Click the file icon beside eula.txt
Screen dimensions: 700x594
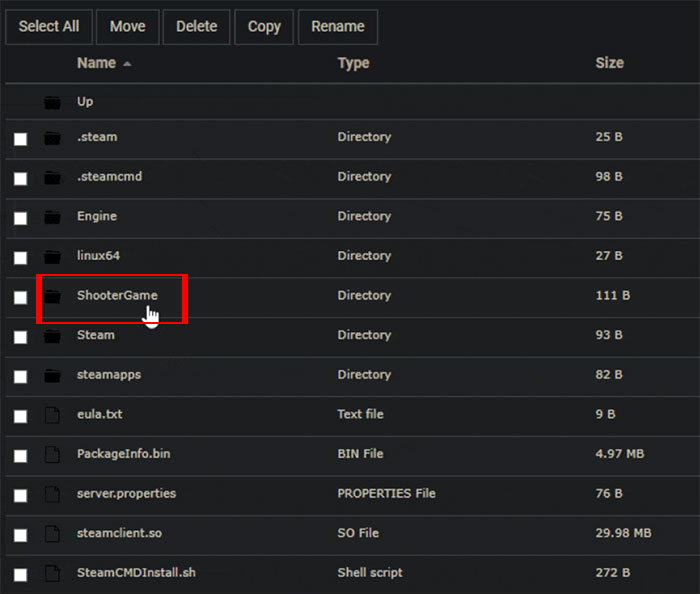(x=52, y=415)
